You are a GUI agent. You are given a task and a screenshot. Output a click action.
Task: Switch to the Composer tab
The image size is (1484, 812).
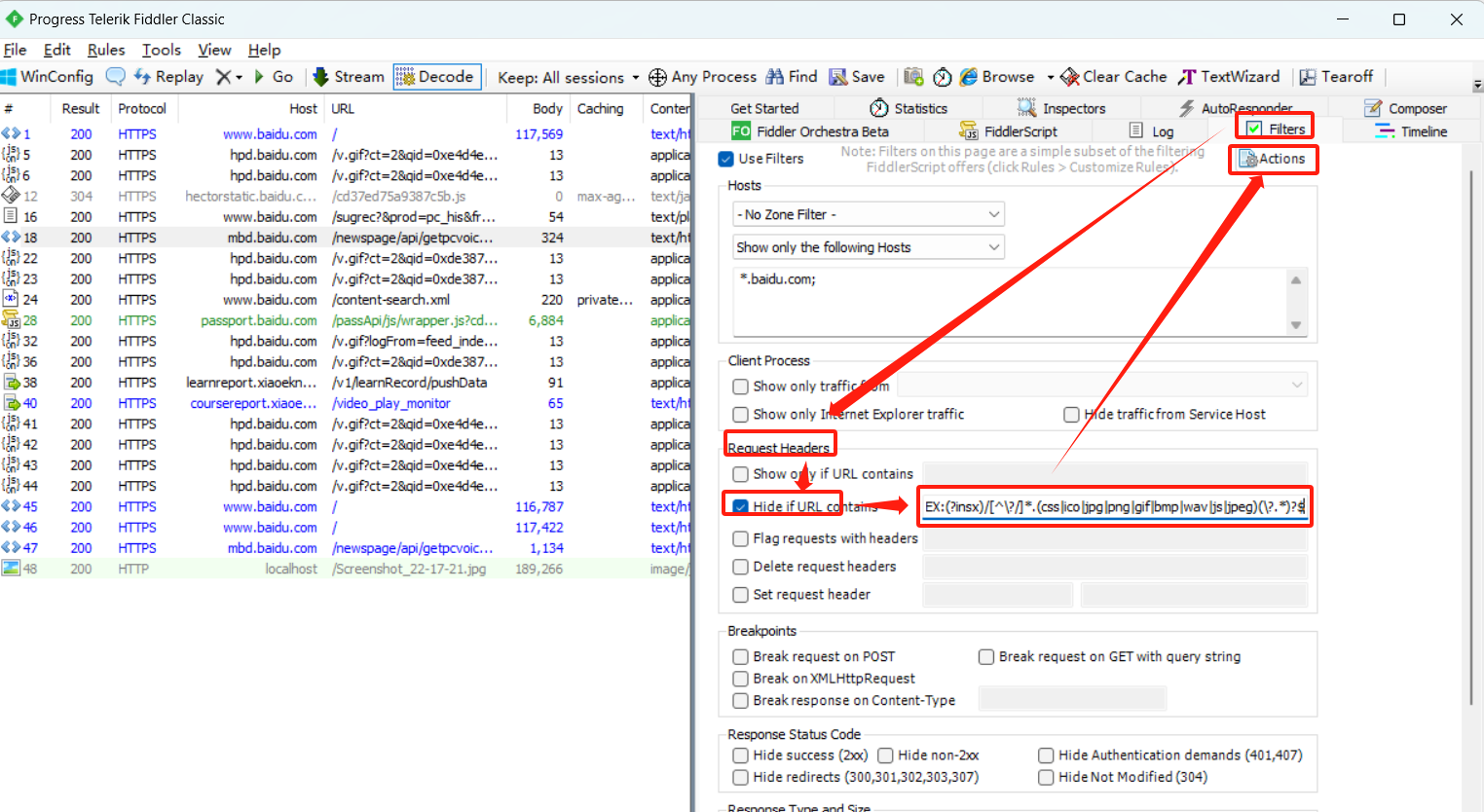1405,109
